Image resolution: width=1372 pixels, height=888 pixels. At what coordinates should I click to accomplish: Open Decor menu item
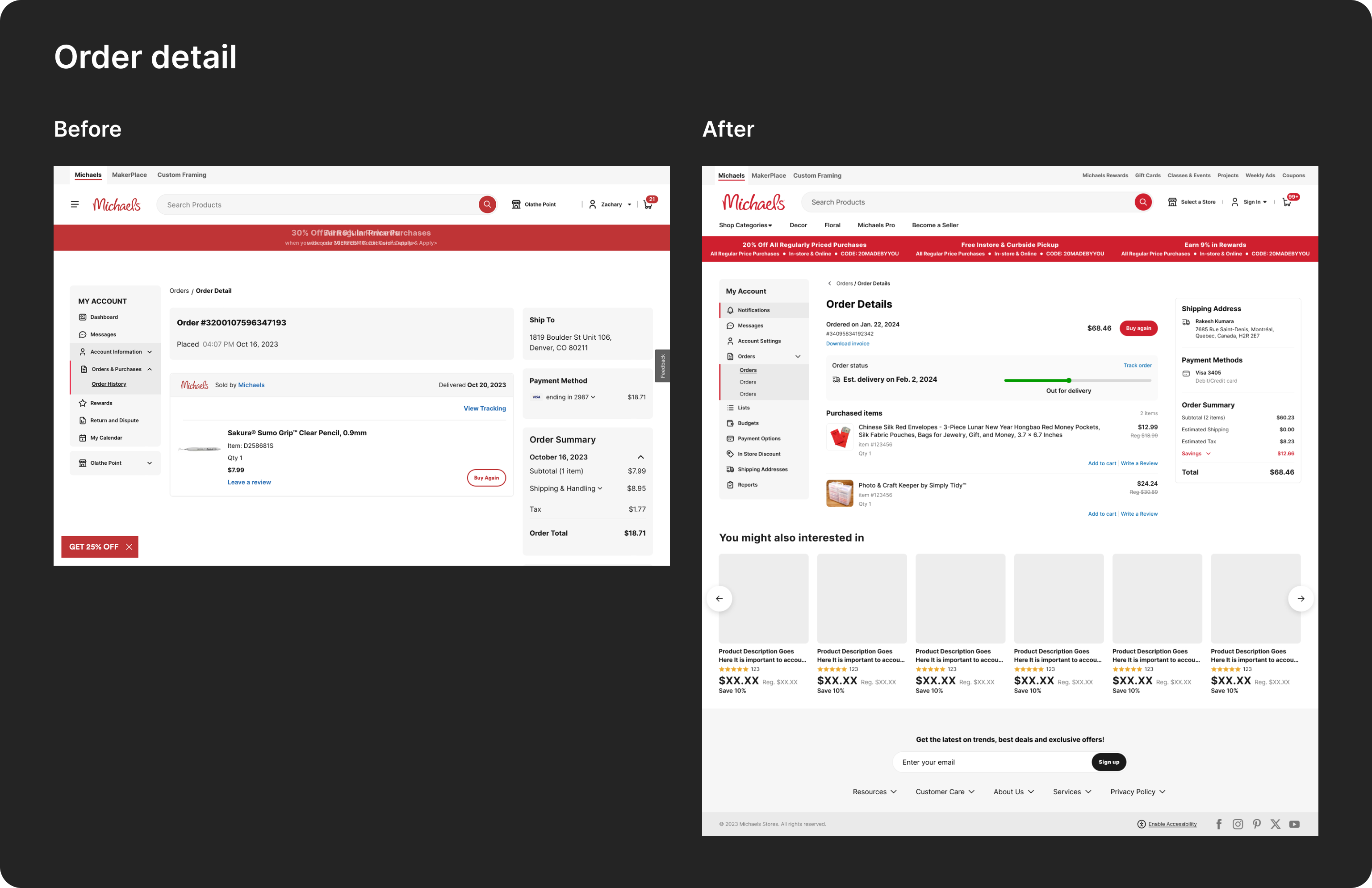click(798, 225)
